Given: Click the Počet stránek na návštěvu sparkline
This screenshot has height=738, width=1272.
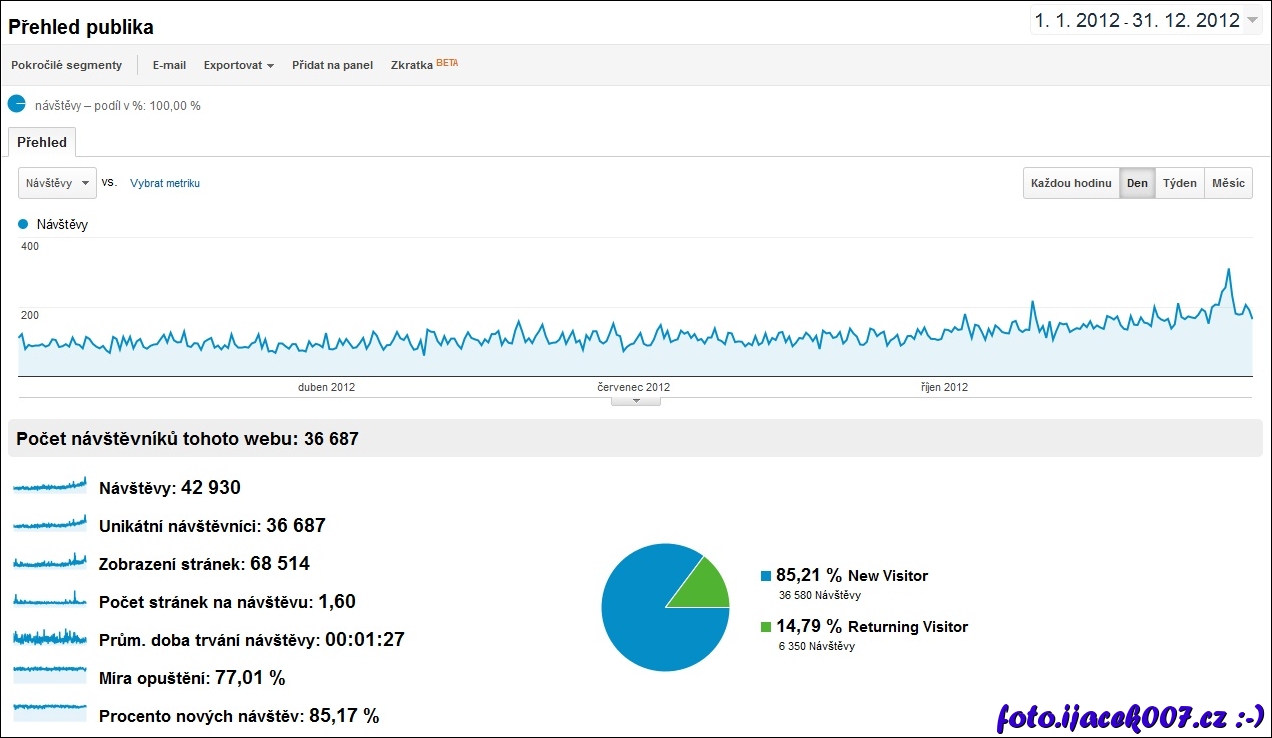Looking at the screenshot, I should coord(50,601).
